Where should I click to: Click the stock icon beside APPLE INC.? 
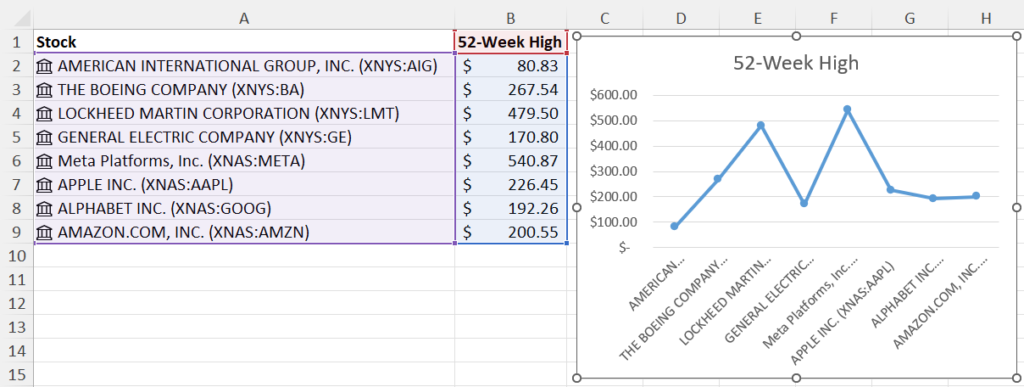point(44,185)
